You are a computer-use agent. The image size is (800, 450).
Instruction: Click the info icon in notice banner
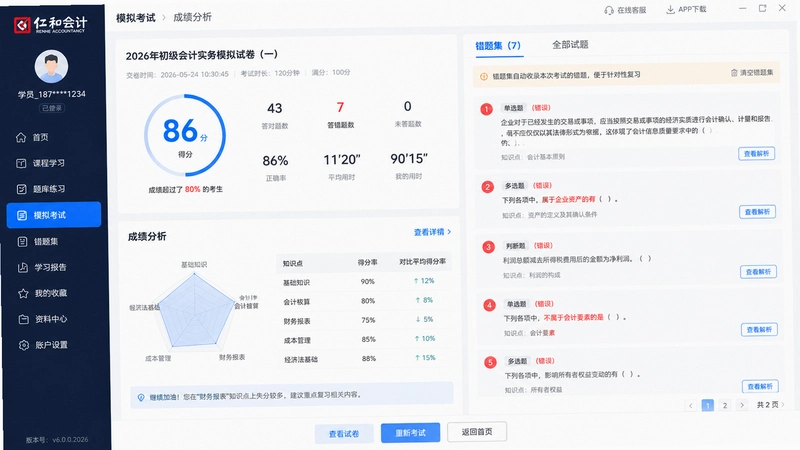pyautogui.click(x=484, y=77)
